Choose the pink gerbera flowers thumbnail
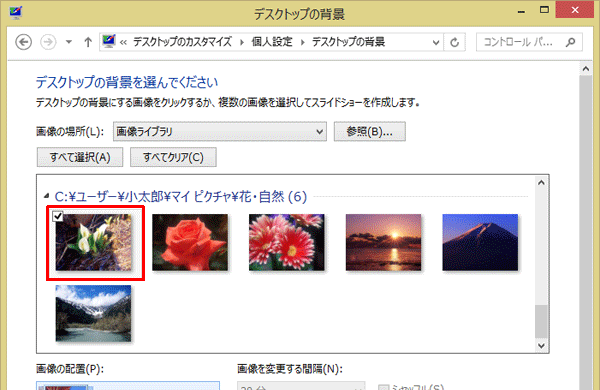 287,242
